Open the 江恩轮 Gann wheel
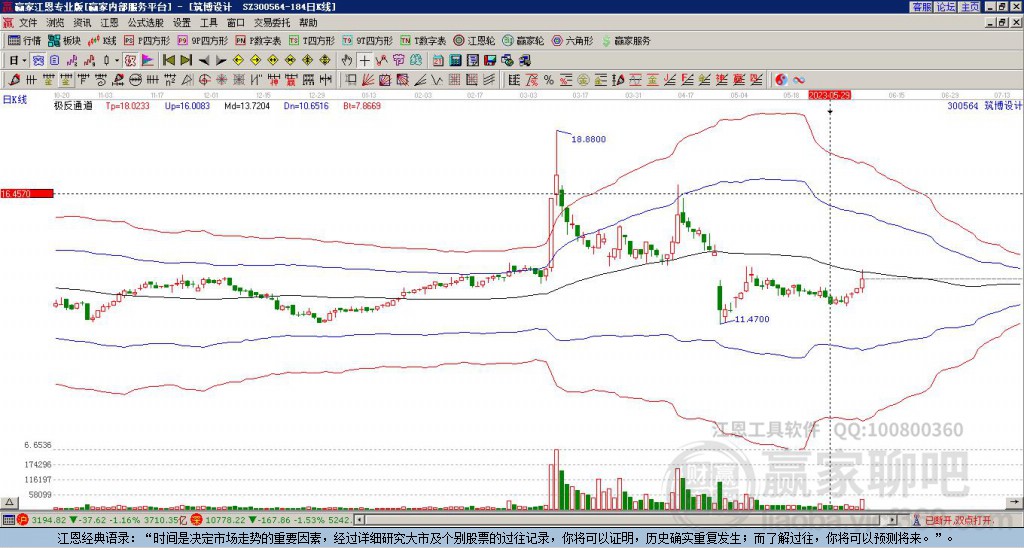1024x548 pixels. [x=474, y=40]
